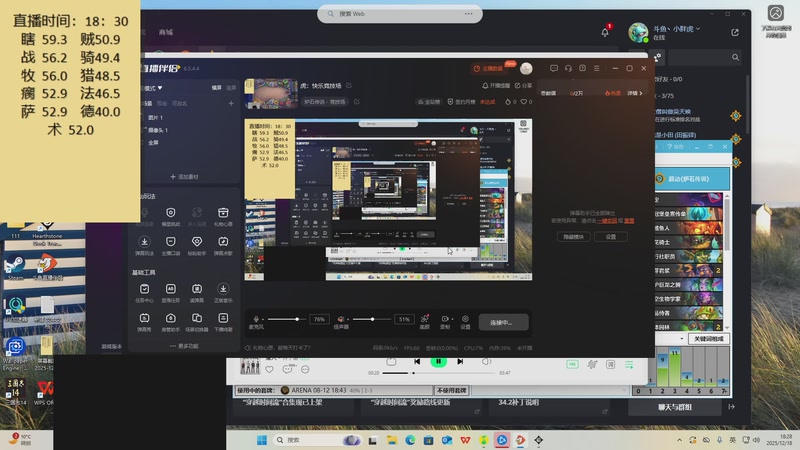Expand 更多功能 in tools panel
800x450 pixels.
pos(184,346)
